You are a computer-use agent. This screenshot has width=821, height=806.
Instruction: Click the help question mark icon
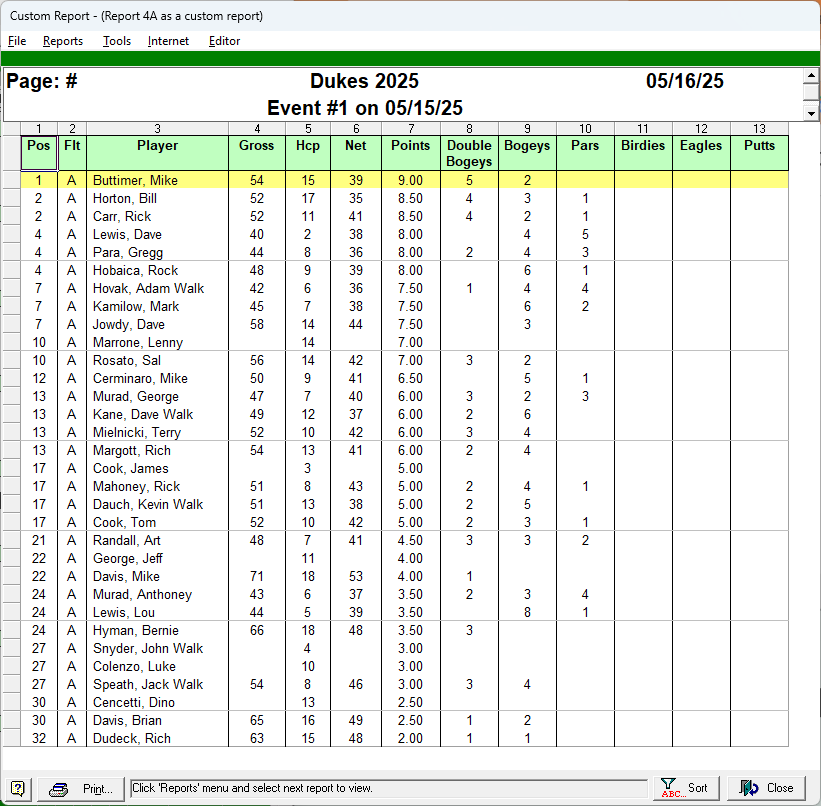[18, 788]
